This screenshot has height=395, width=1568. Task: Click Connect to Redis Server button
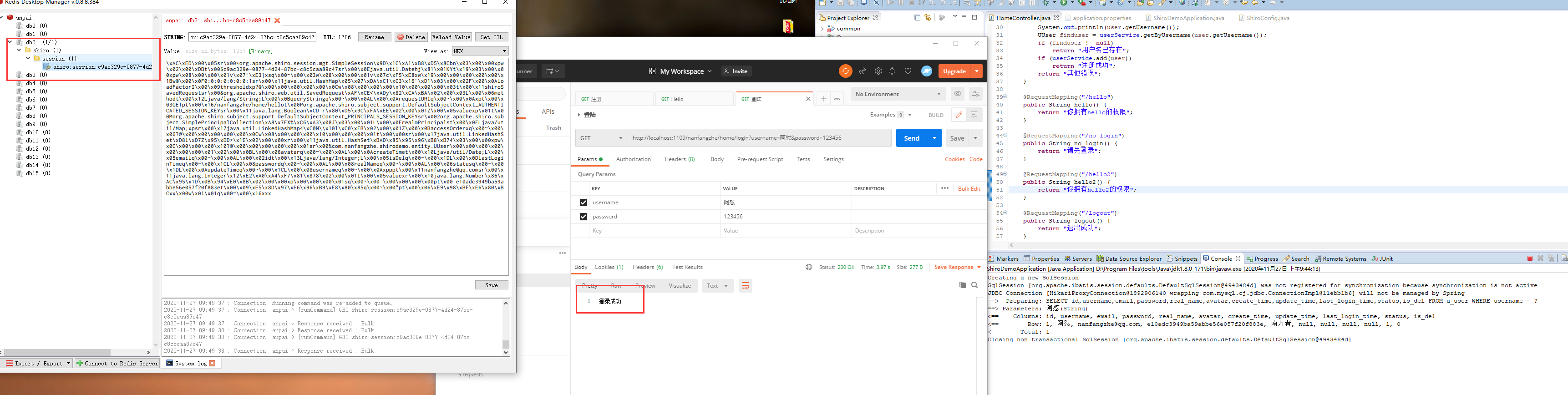(117, 363)
